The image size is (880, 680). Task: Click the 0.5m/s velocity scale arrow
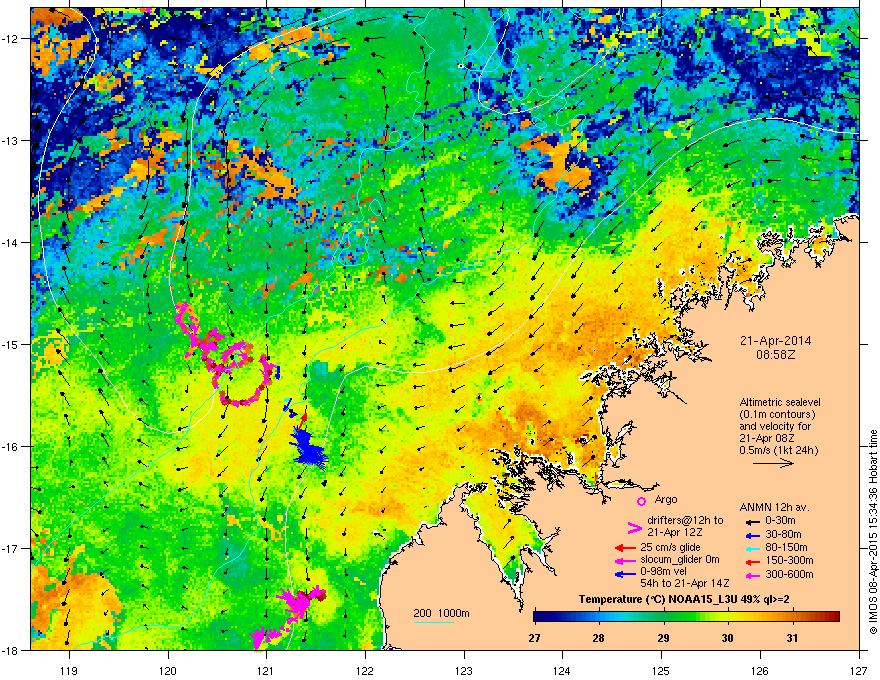click(773, 463)
